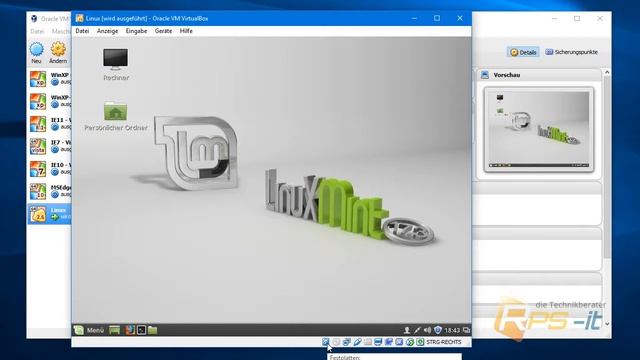Select the running Linux virtual machine
Viewport: 640px width, 360px height.
click(50, 214)
